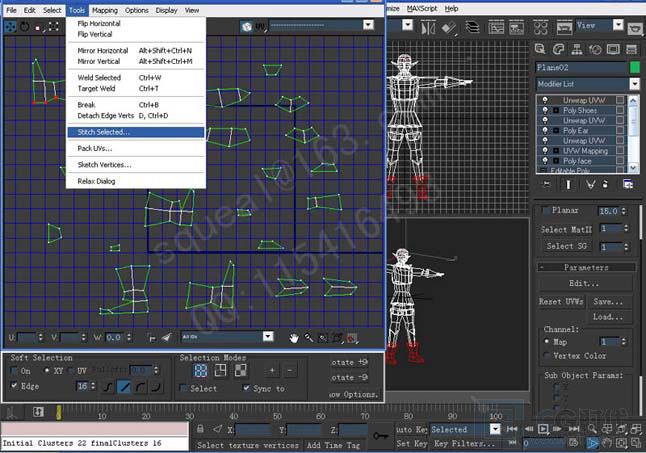646x453 pixels.
Task: Click Configure Modifier Sets icon
Action: [628, 184]
